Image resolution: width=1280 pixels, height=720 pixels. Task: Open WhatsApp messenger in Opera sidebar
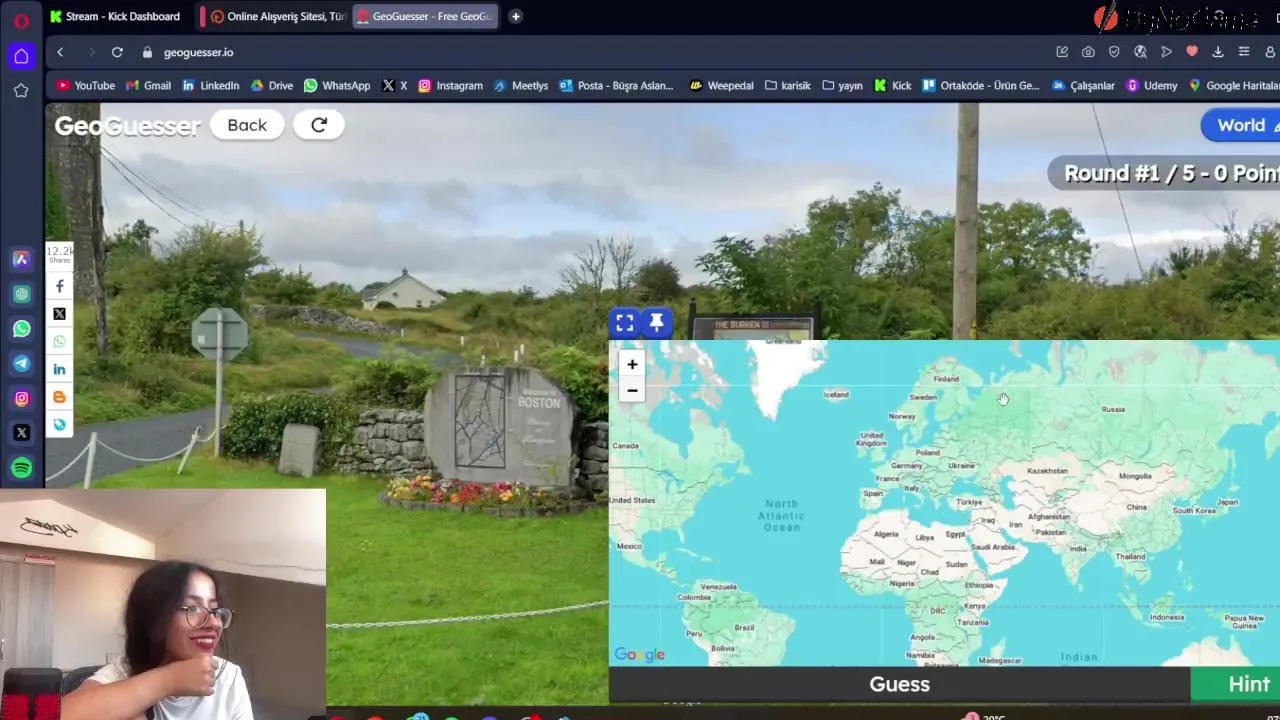[21, 329]
